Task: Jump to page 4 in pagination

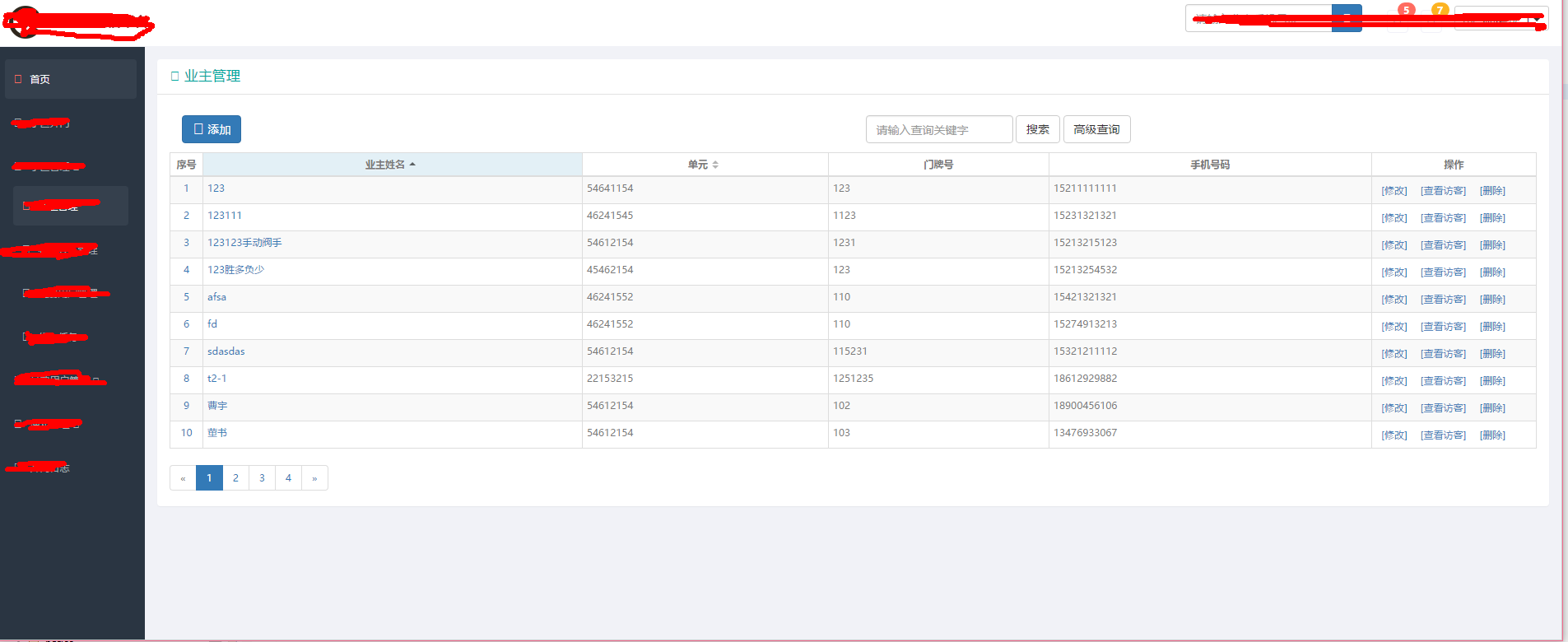Action: [x=288, y=478]
